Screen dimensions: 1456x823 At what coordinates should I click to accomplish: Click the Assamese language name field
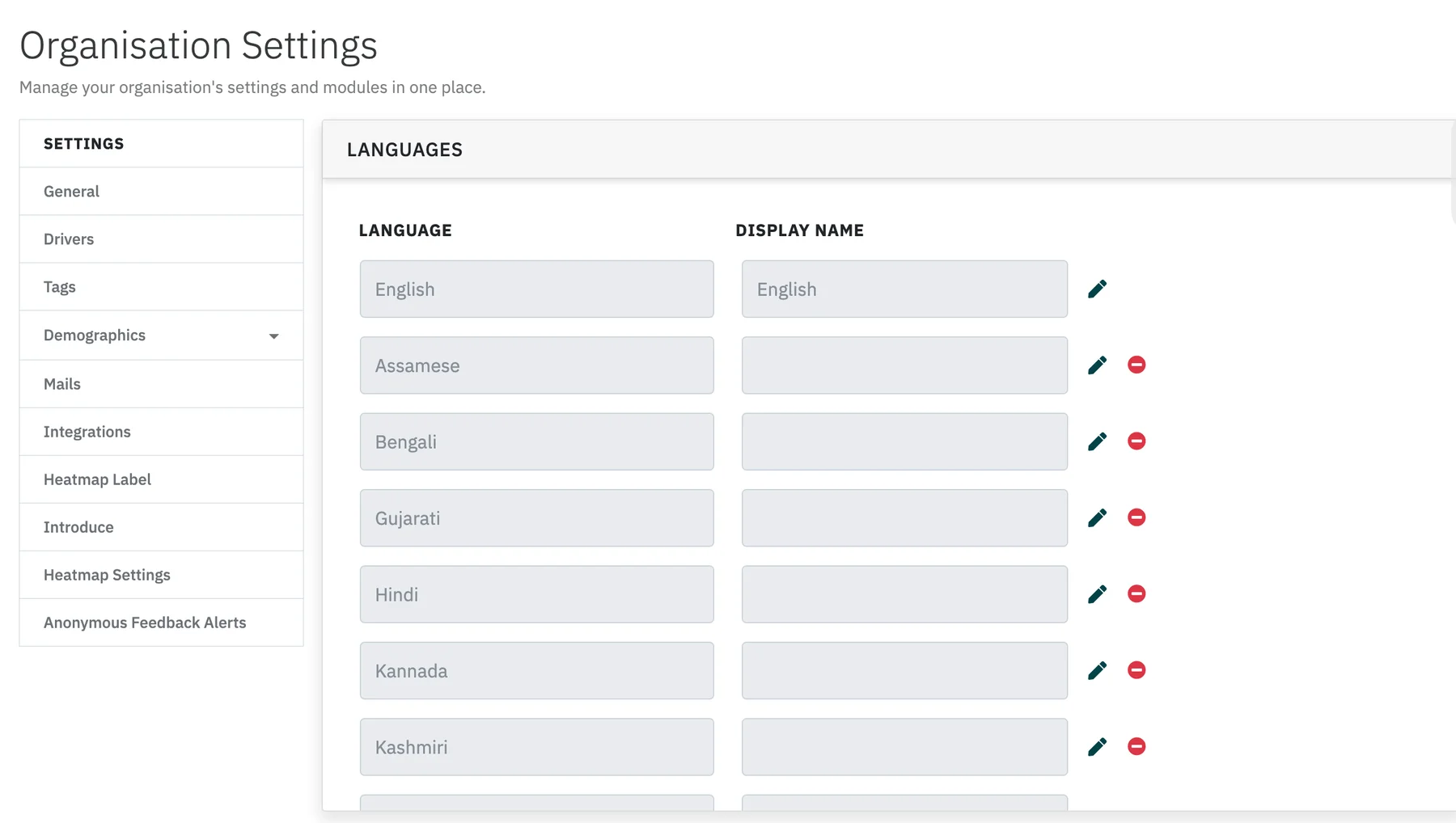point(536,365)
